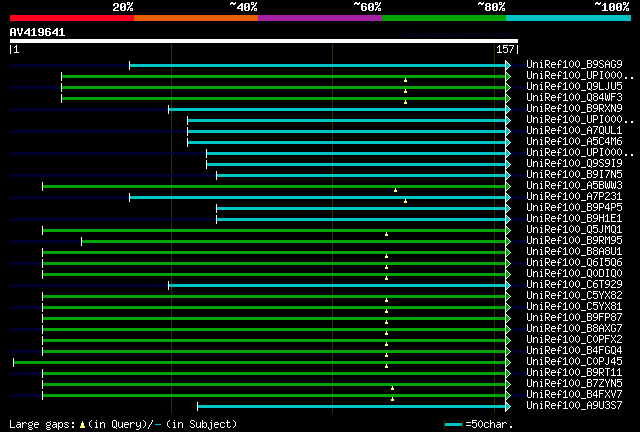Choose the UniRef100_C0PFX2 entry
The width and height of the screenshot is (640, 432).
pyautogui.click(x=574, y=340)
